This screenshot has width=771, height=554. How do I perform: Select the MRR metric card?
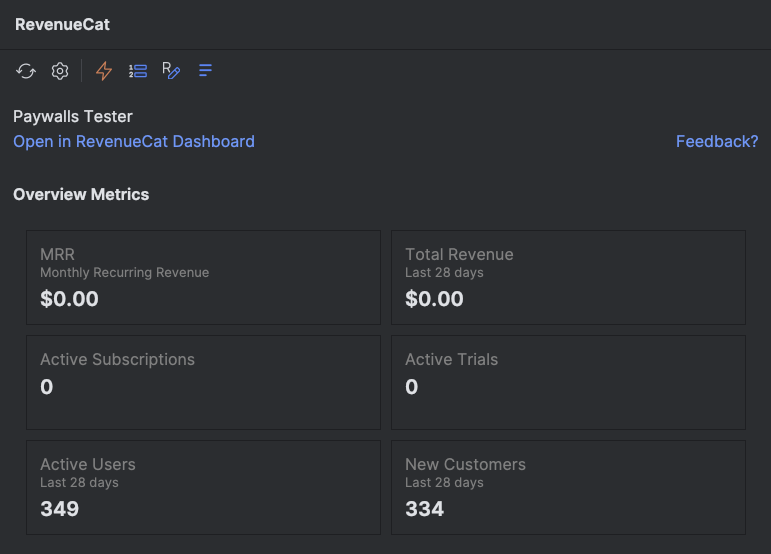204,277
